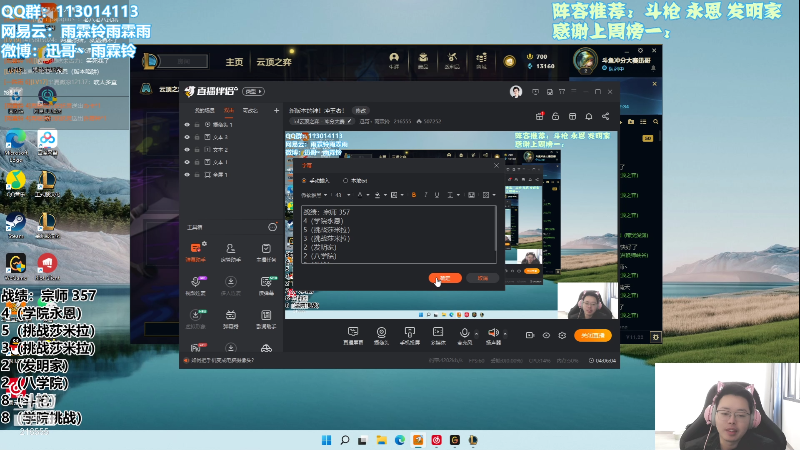Add a multimedia source from bottom bar

pyautogui.click(x=438, y=336)
